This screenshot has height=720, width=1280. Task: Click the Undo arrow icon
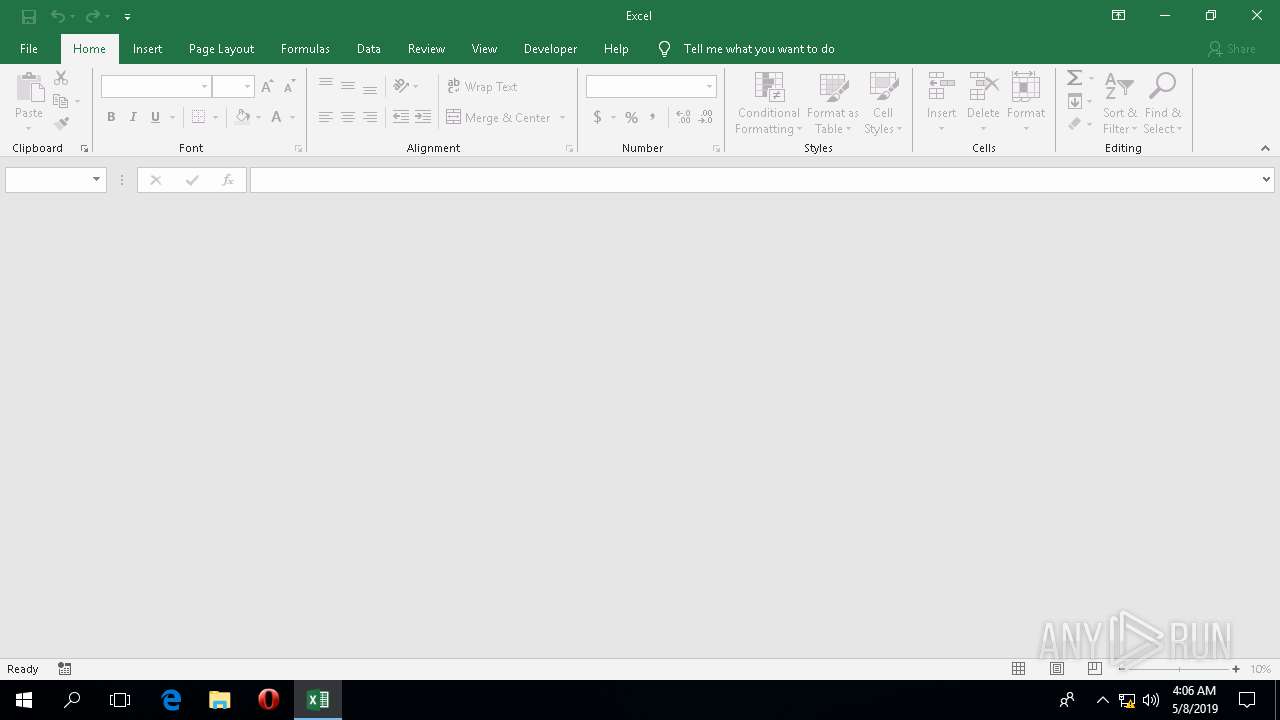pos(58,16)
